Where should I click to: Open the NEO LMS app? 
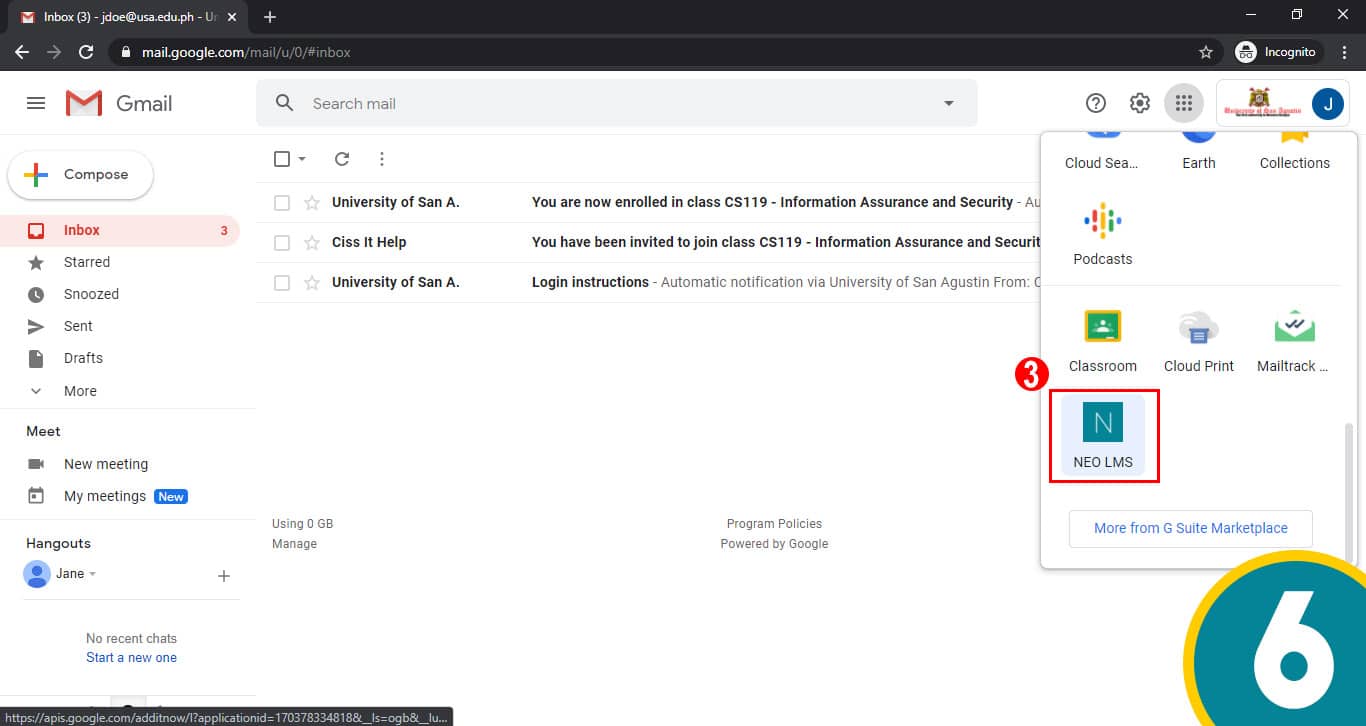[1103, 435]
